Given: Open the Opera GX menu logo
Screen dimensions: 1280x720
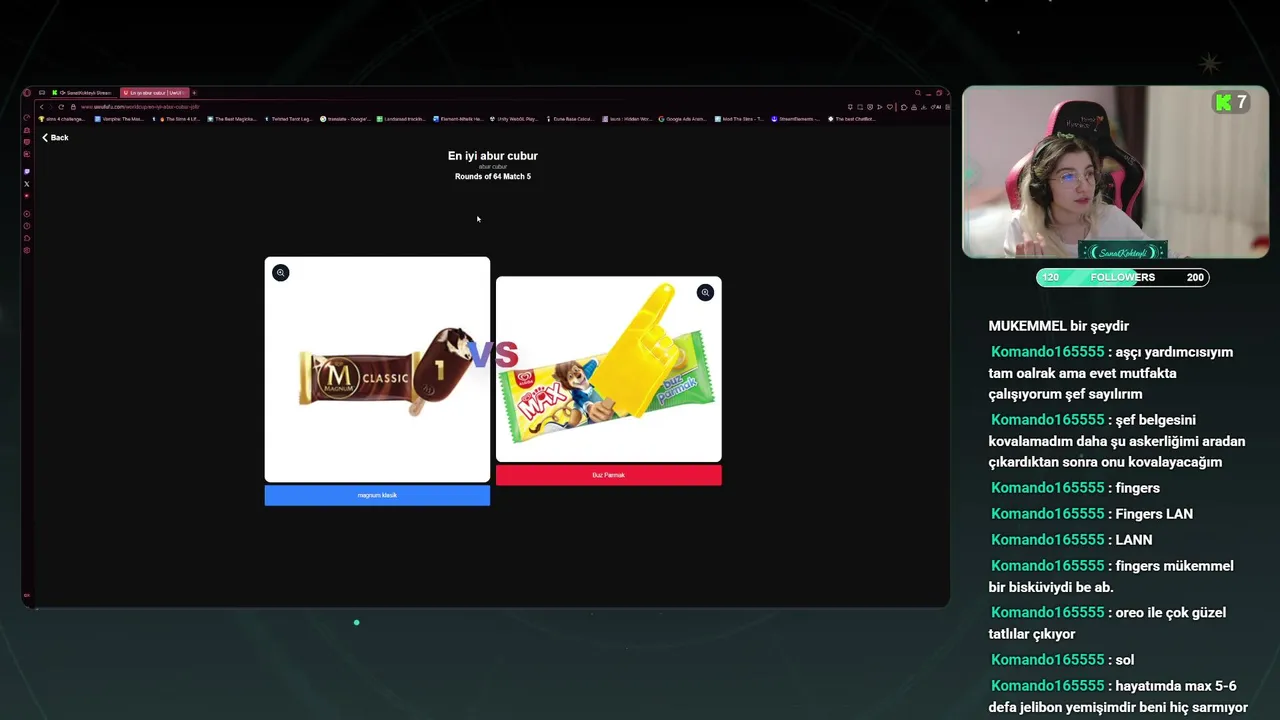Looking at the screenshot, I should click(27, 93).
